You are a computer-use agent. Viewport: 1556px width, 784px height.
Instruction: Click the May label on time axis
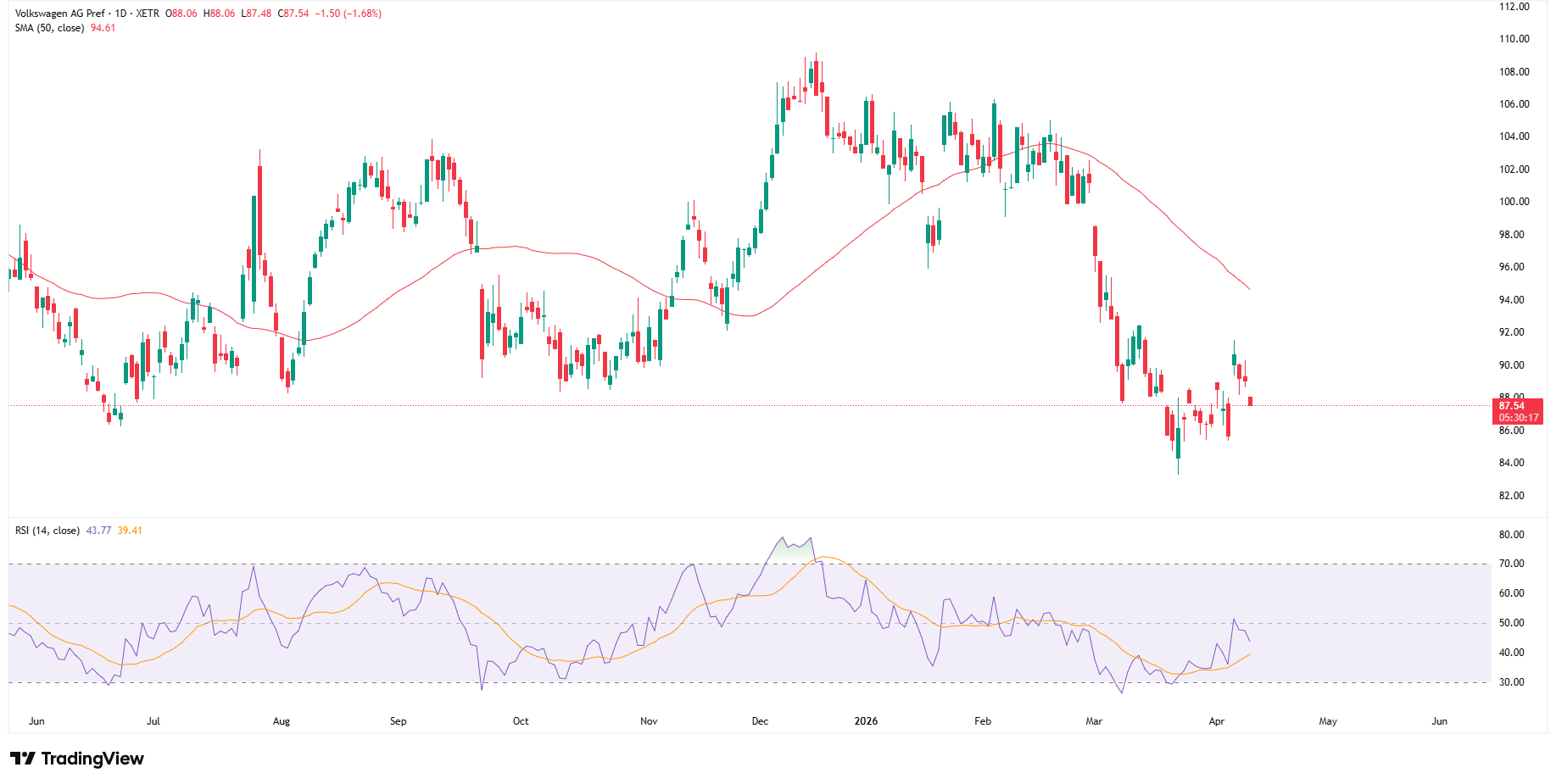tap(1328, 721)
